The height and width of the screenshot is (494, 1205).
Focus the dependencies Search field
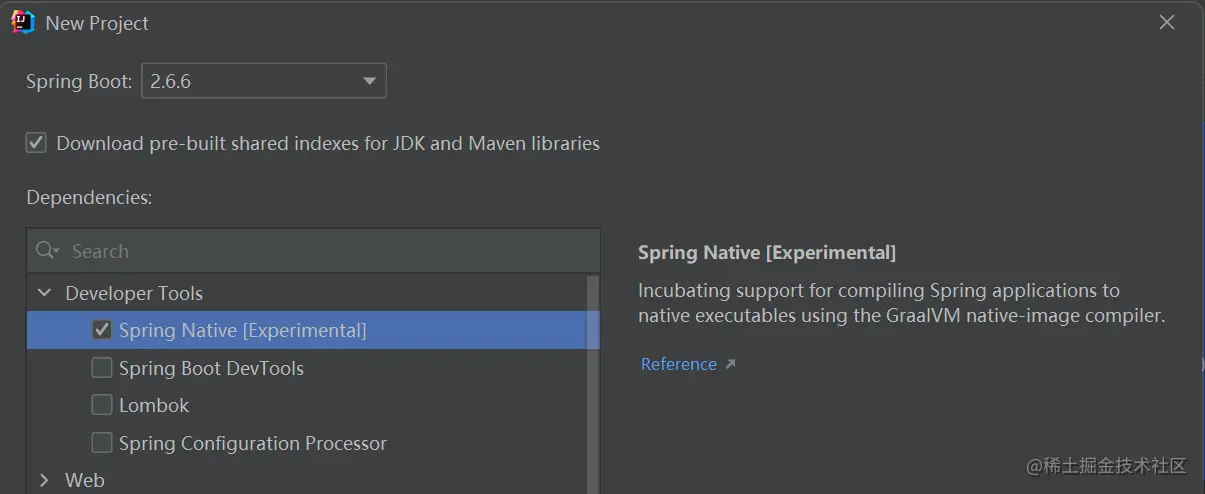pos(313,251)
